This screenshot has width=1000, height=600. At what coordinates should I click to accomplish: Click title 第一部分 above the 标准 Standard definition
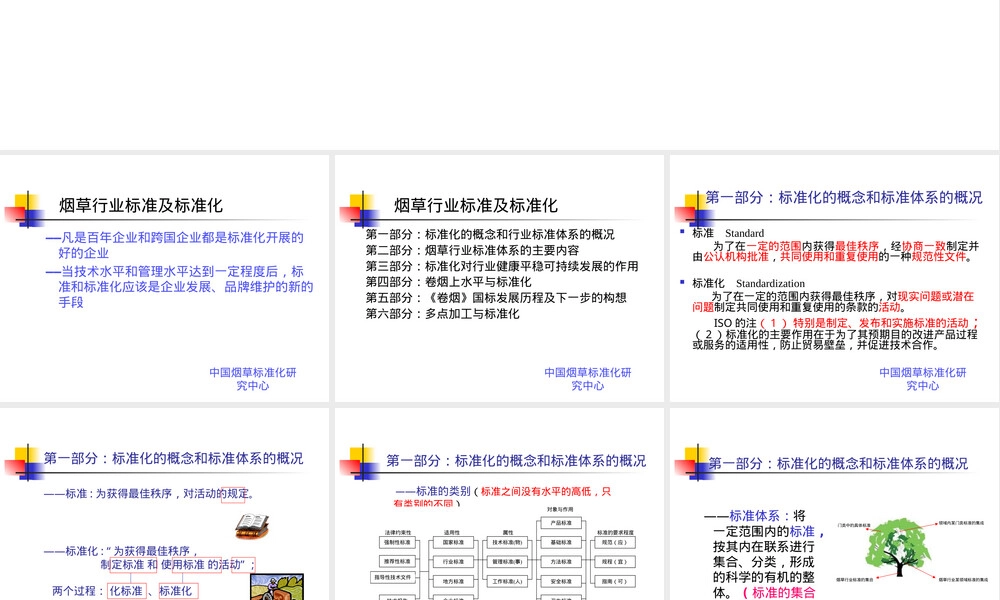click(844, 198)
